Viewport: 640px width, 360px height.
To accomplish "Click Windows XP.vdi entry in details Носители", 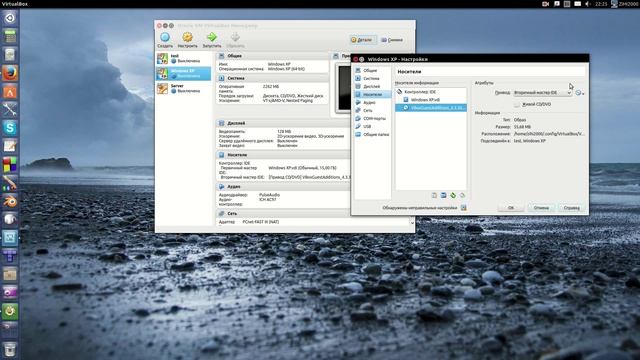I will click(x=302, y=168).
